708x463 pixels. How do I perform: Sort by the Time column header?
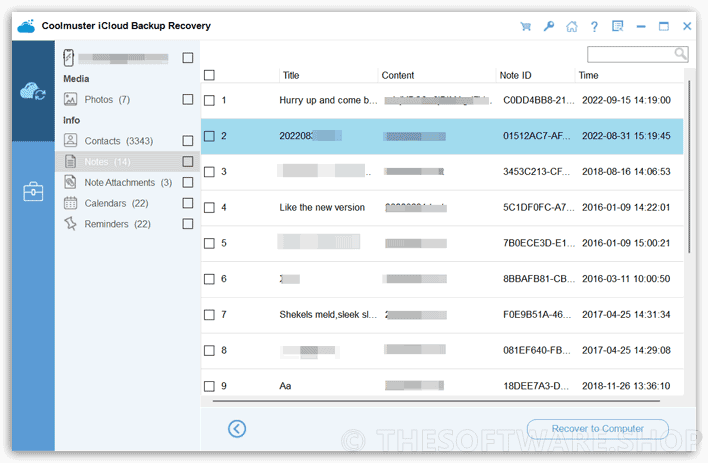point(588,75)
